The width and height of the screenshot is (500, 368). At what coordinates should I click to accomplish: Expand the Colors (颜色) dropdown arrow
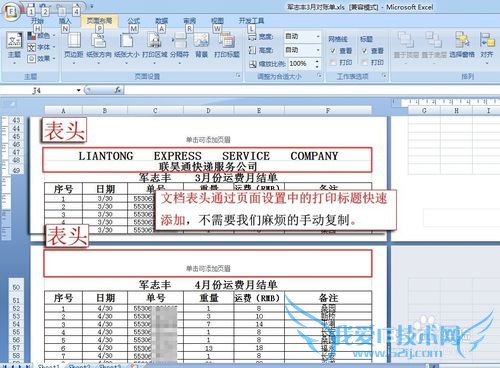point(54,35)
